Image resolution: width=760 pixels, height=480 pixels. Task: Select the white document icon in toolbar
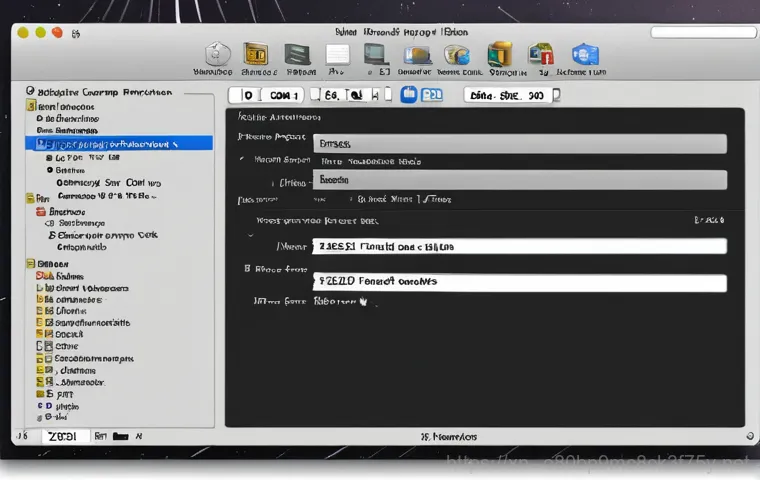[338, 55]
